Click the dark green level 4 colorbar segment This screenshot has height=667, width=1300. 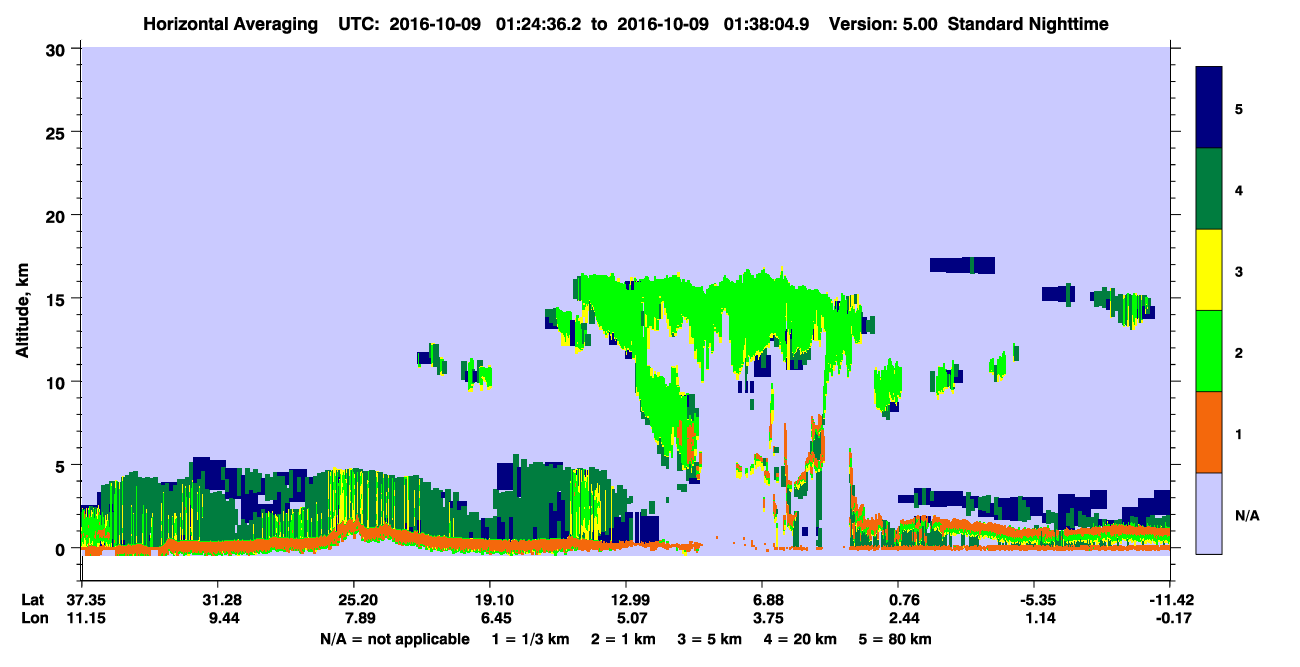(x=1209, y=189)
